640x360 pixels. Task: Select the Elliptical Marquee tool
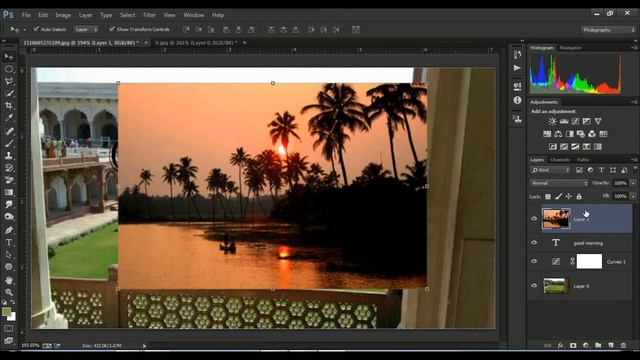pos(9,69)
